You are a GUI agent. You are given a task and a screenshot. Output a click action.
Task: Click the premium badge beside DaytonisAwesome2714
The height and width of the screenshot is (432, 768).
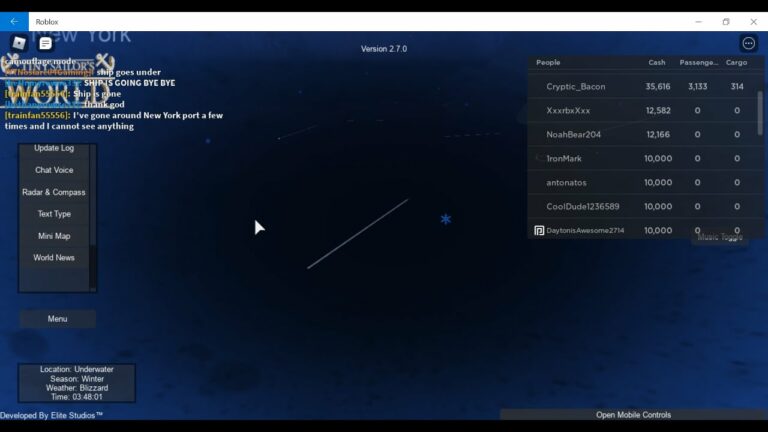click(x=539, y=230)
